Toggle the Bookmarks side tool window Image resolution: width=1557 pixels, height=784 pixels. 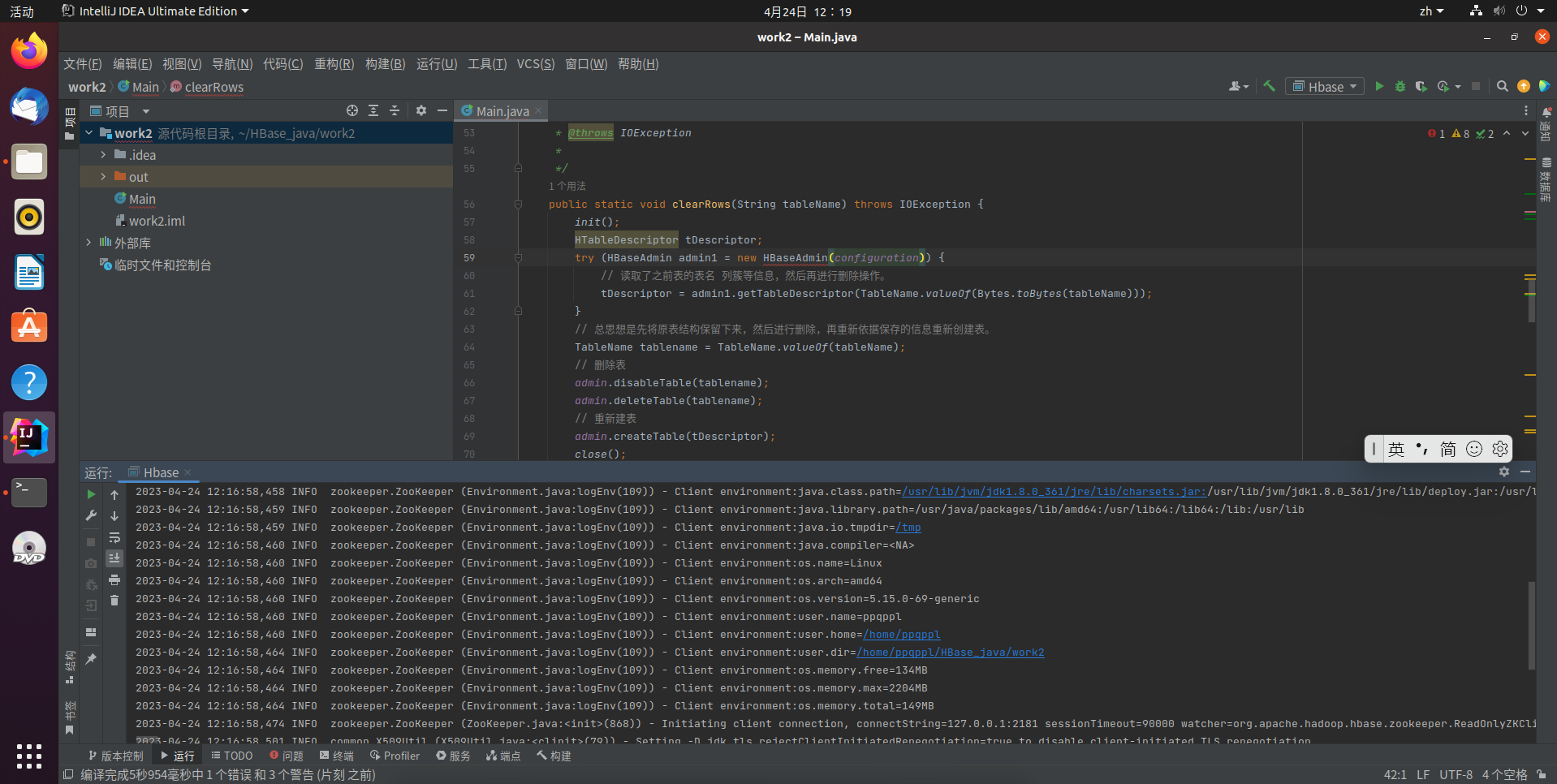point(70,718)
